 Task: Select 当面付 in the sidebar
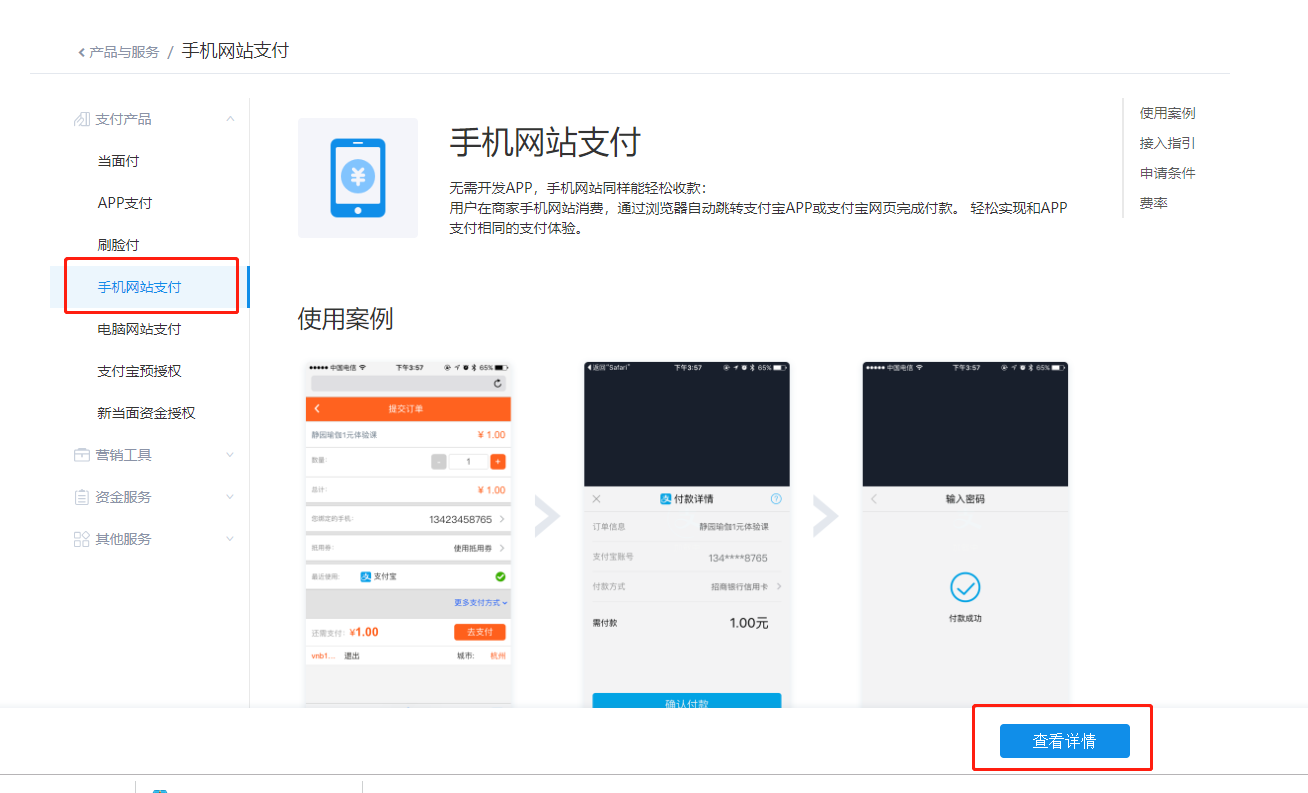pyautogui.click(x=117, y=160)
